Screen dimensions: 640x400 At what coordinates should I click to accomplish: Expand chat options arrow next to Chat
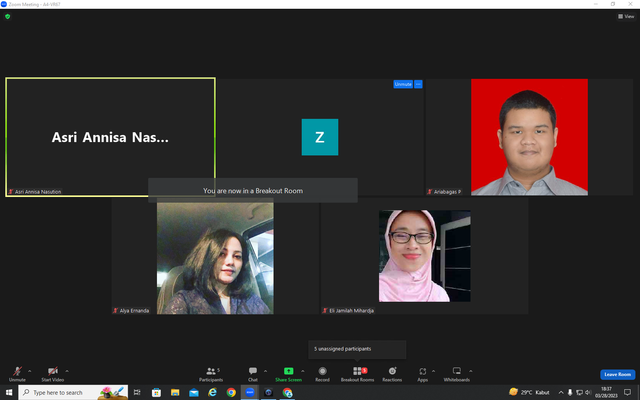click(x=265, y=371)
